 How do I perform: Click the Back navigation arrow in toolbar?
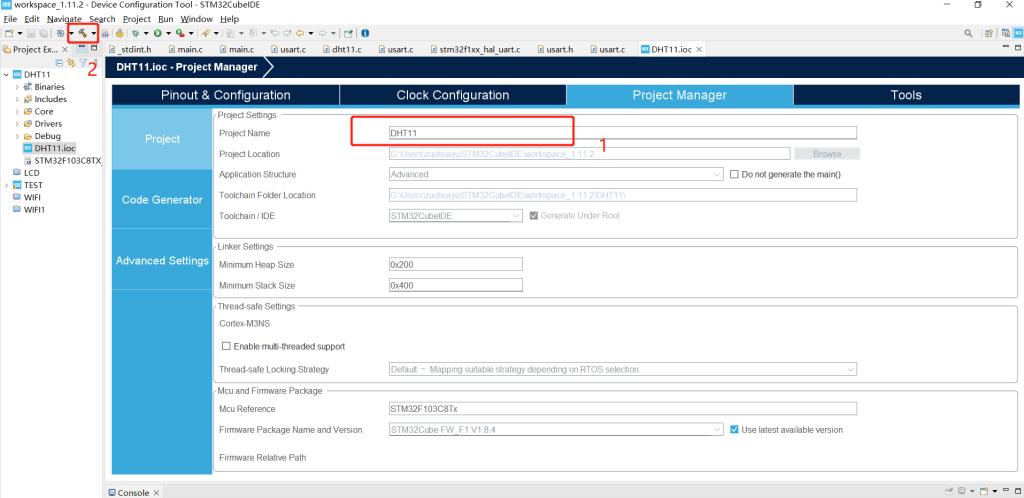[x=300, y=33]
